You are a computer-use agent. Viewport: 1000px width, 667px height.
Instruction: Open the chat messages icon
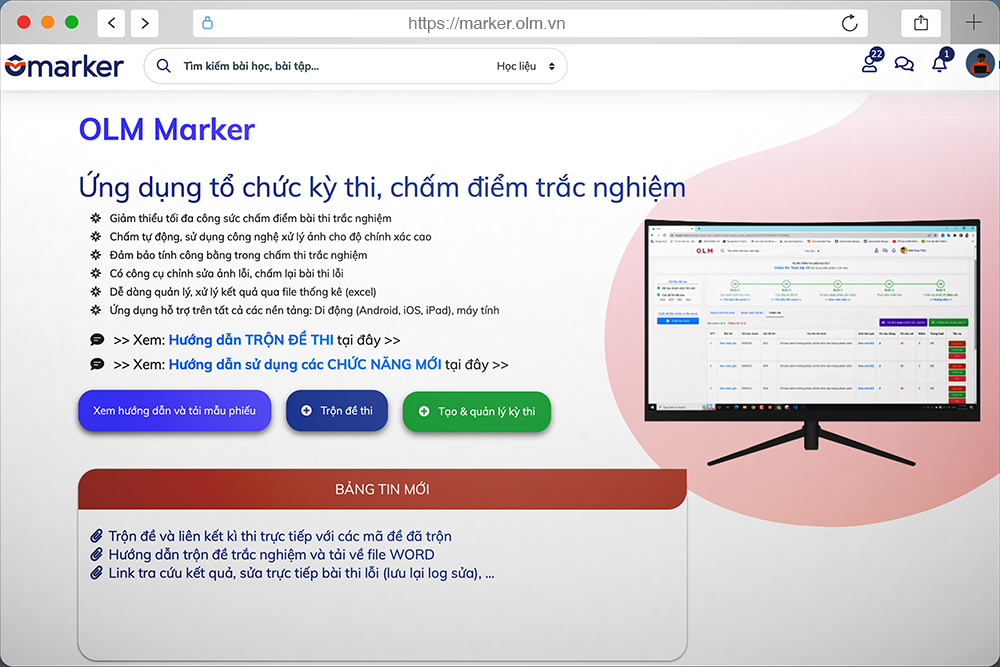(x=904, y=62)
